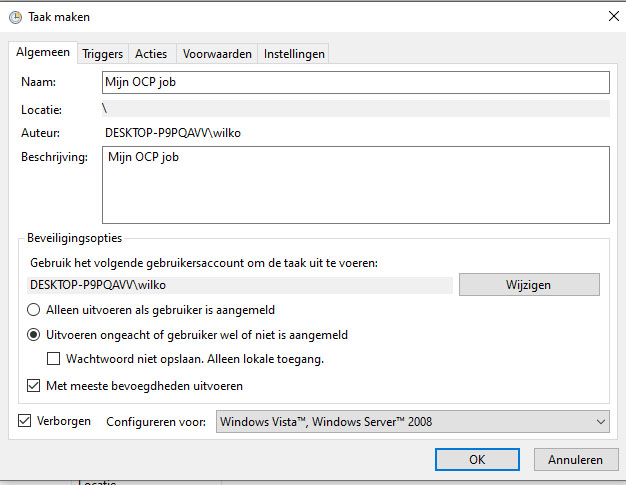Screen dimensions: 626x485
Task: Cancel with the Annuleren button
Action: tap(576, 459)
